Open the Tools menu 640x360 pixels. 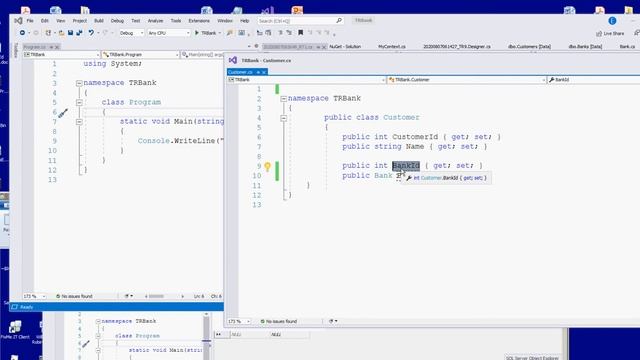176,21
